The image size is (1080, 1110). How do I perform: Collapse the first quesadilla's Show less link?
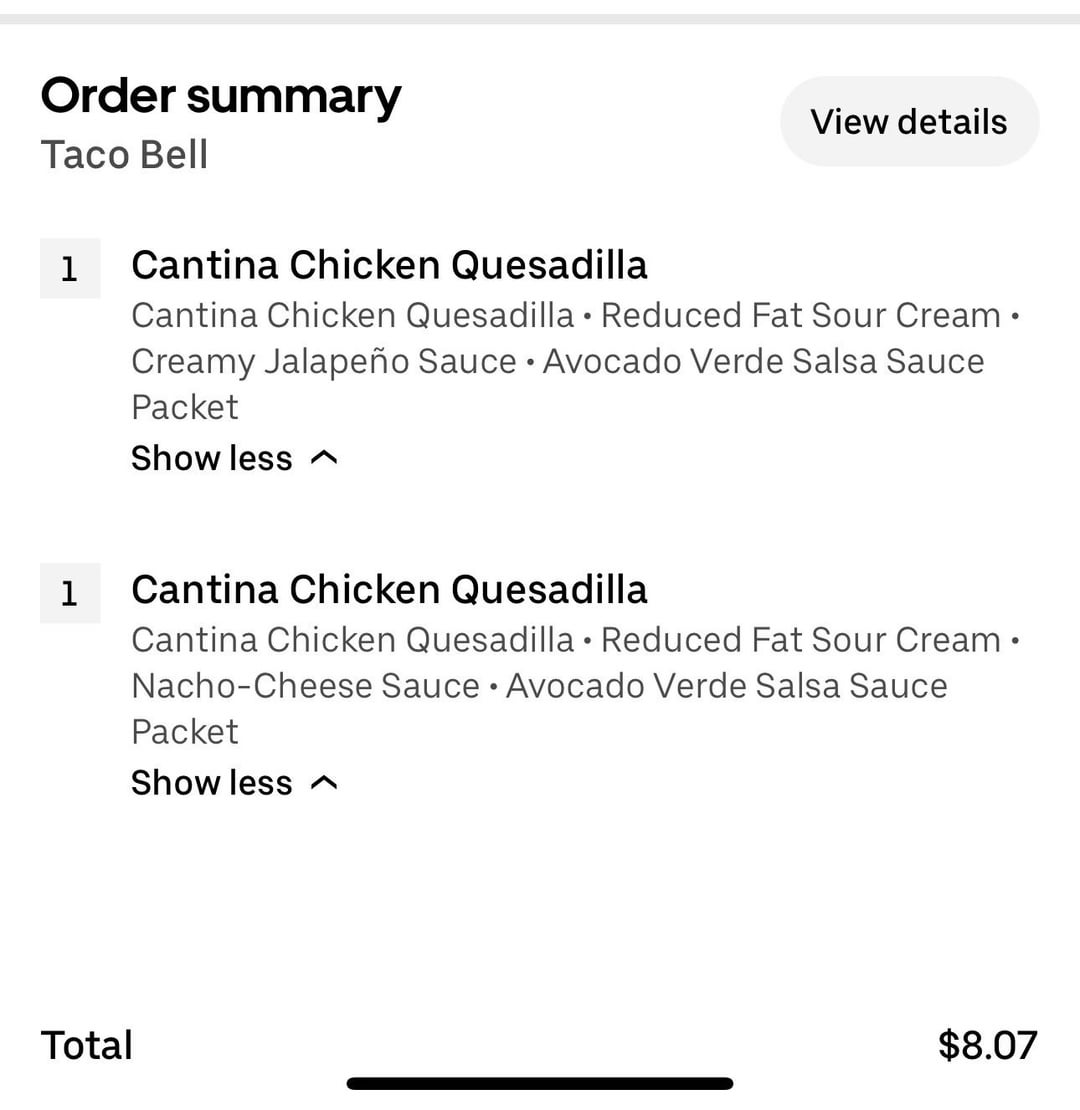click(212, 458)
